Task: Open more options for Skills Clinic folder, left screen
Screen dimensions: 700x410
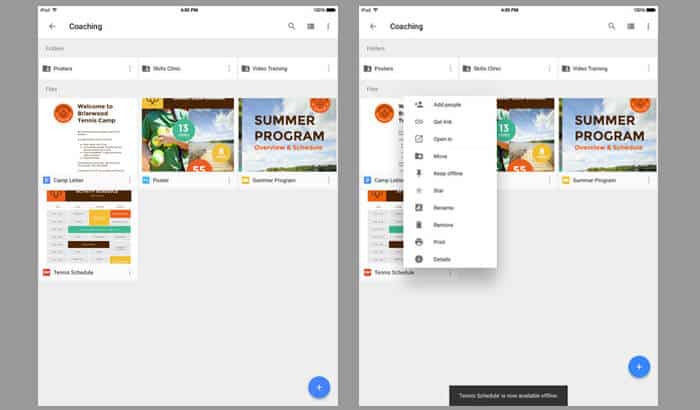Action: 229,68
